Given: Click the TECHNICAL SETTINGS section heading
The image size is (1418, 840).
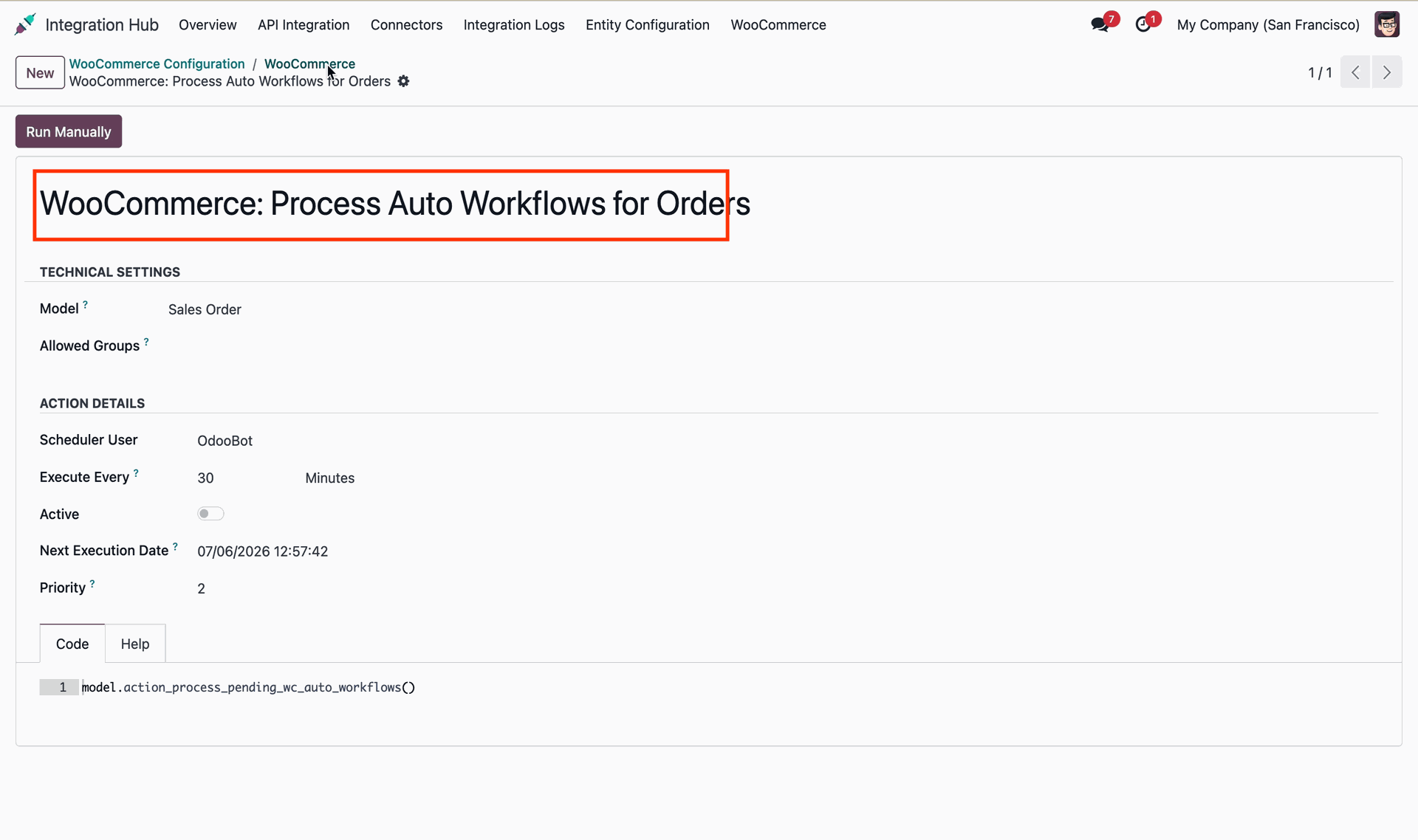Looking at the screenshot, I should click(110, 272).
